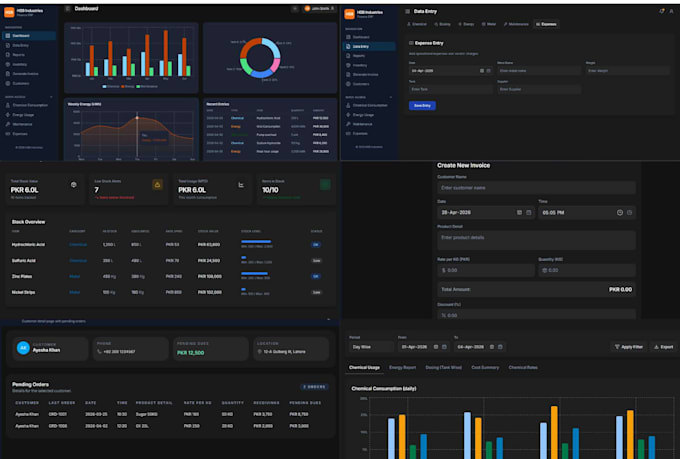680x459 pixels.
Task: Switch to the Maintenance data entry tab
Action: (x=516, y=24)
